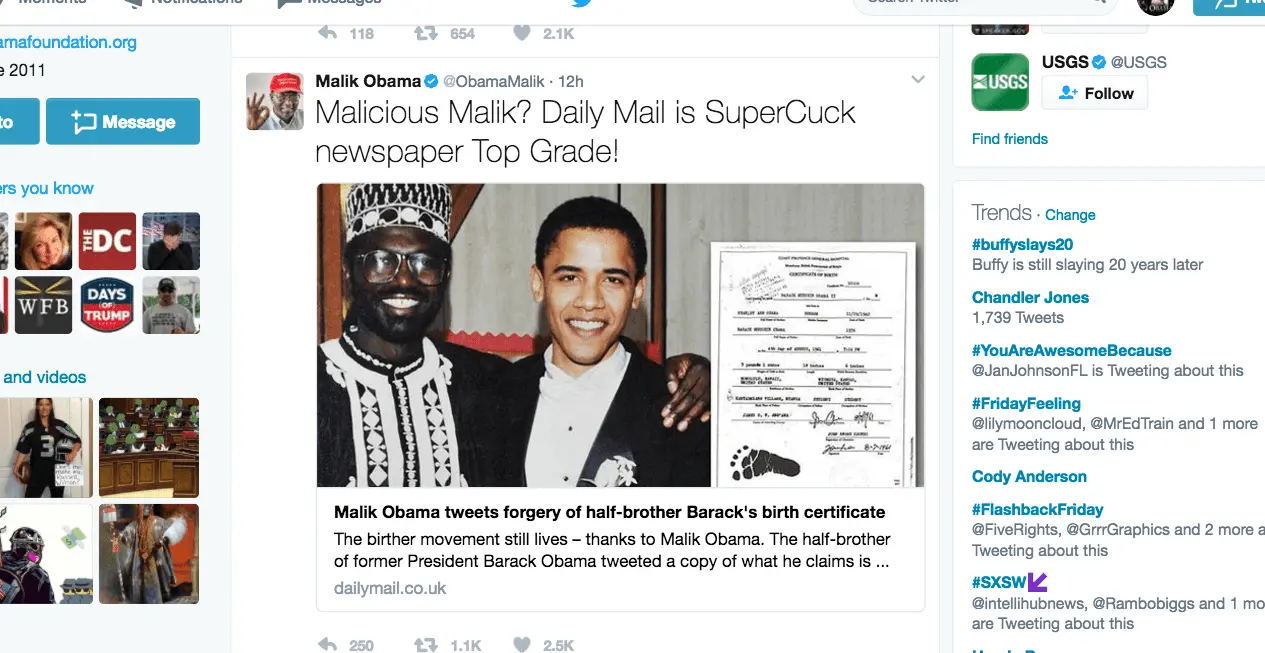Retweet the tweet with 654 retweets
Image resolution: width=1265 pixels, height=653 pixels.
tap(426, 33)
